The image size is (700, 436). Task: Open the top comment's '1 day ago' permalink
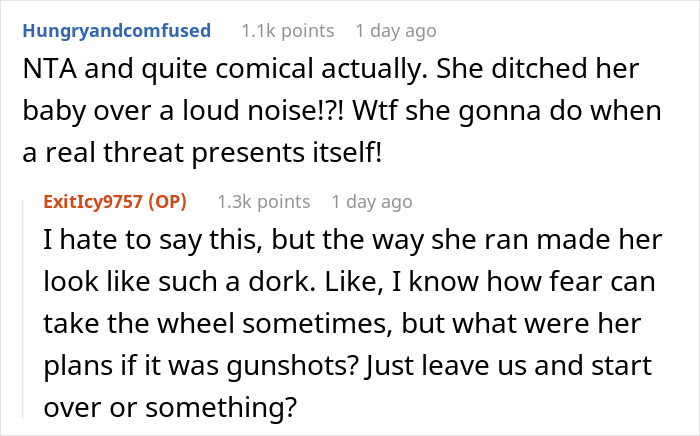click(x=396, y=31)
